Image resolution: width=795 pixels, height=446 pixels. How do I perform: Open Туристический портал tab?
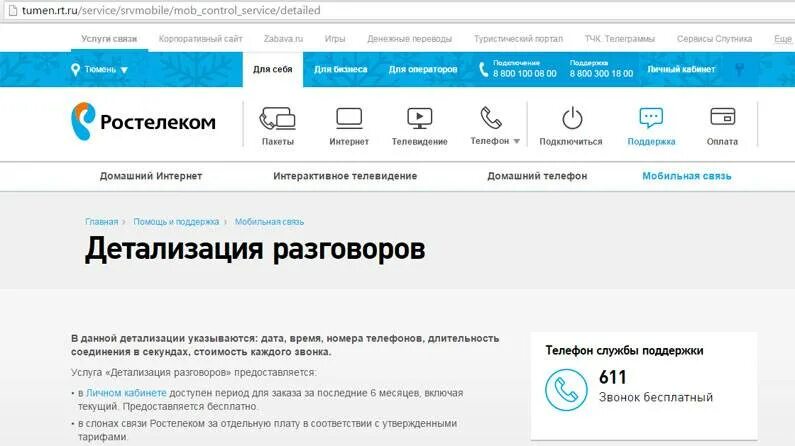[518, 39]
